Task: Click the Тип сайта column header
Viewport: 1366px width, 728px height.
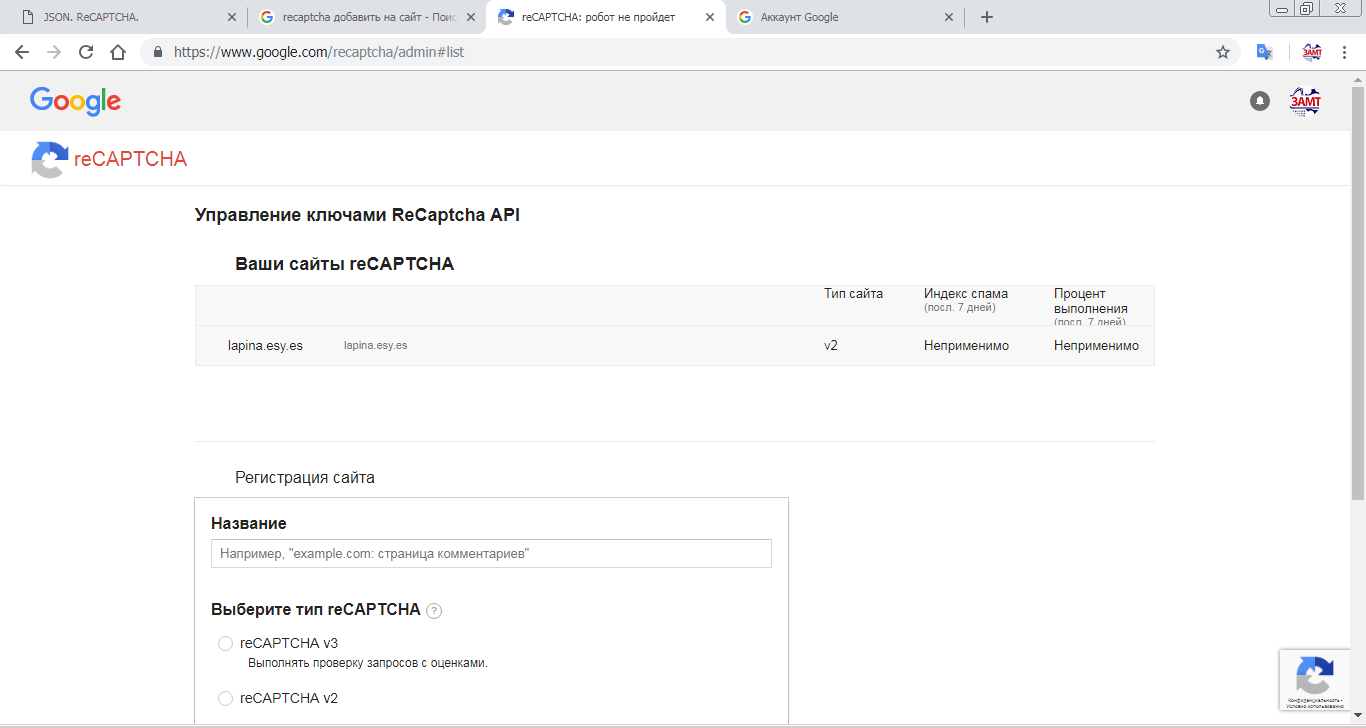Action: click(x=853, y=293)
